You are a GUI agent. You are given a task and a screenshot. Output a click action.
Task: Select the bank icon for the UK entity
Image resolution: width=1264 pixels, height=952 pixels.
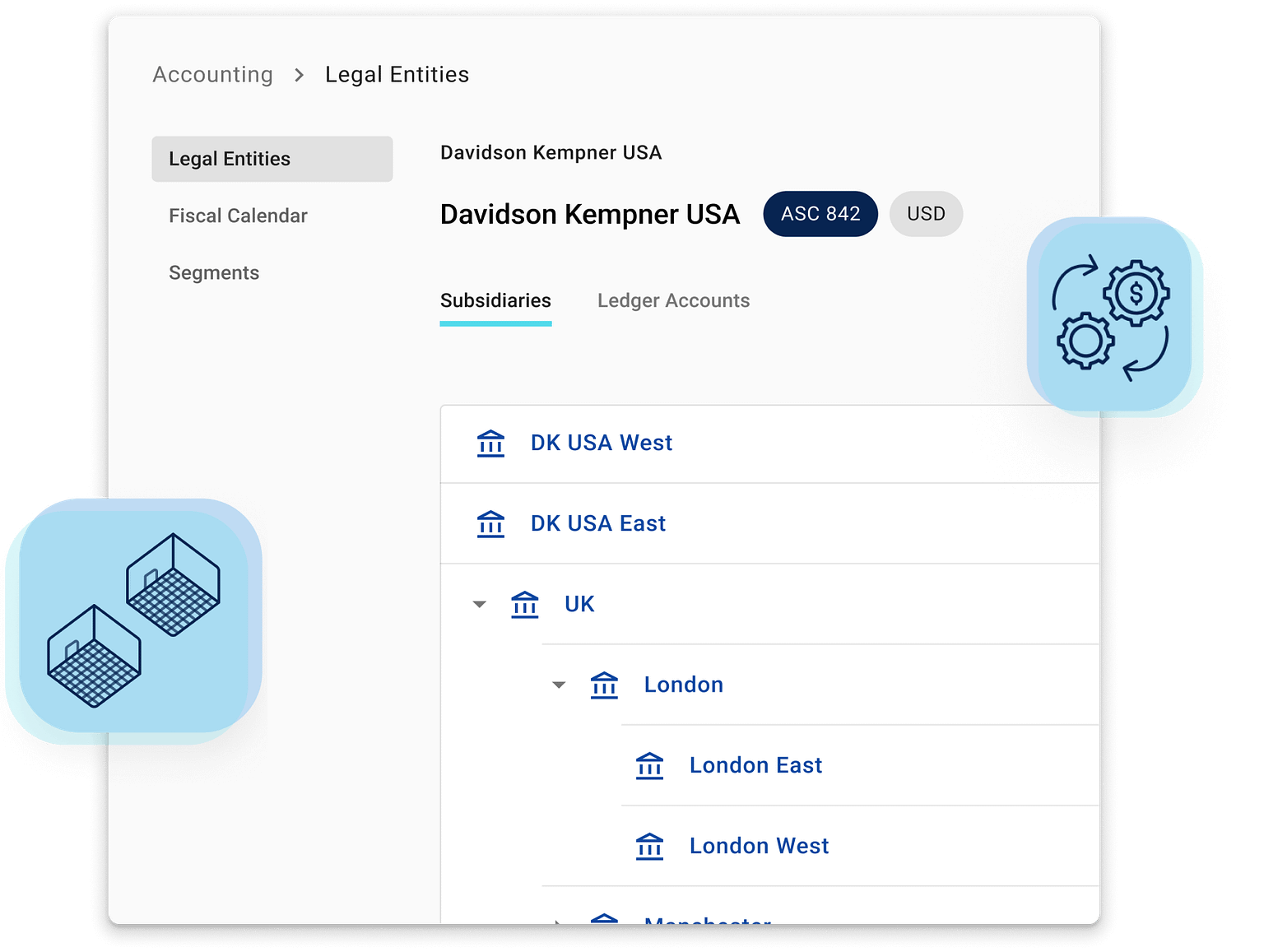click(x=525, y=604)
